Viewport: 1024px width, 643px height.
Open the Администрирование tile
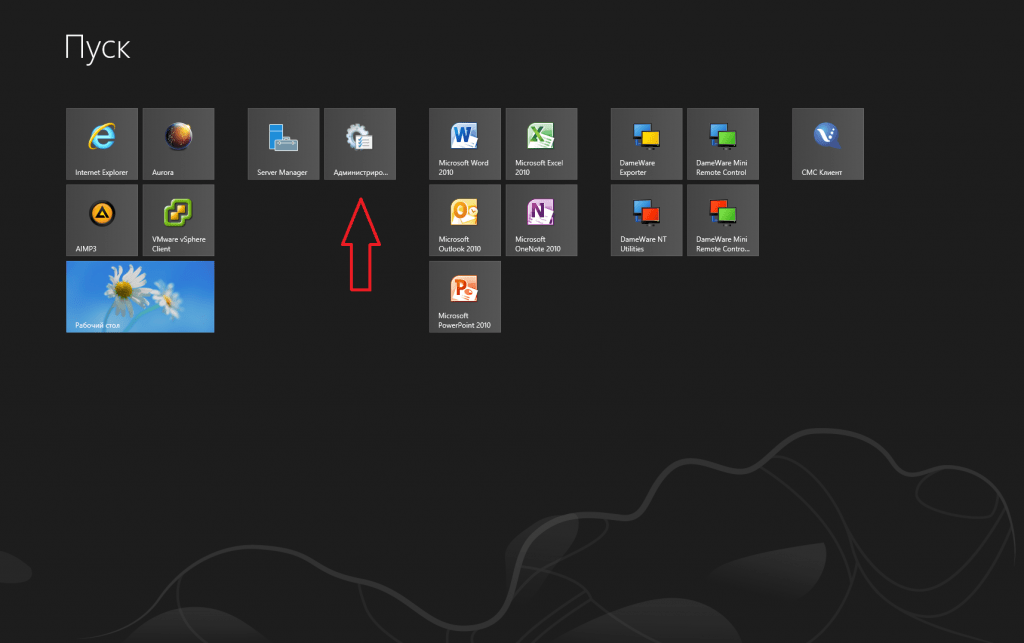pos(360,144)
